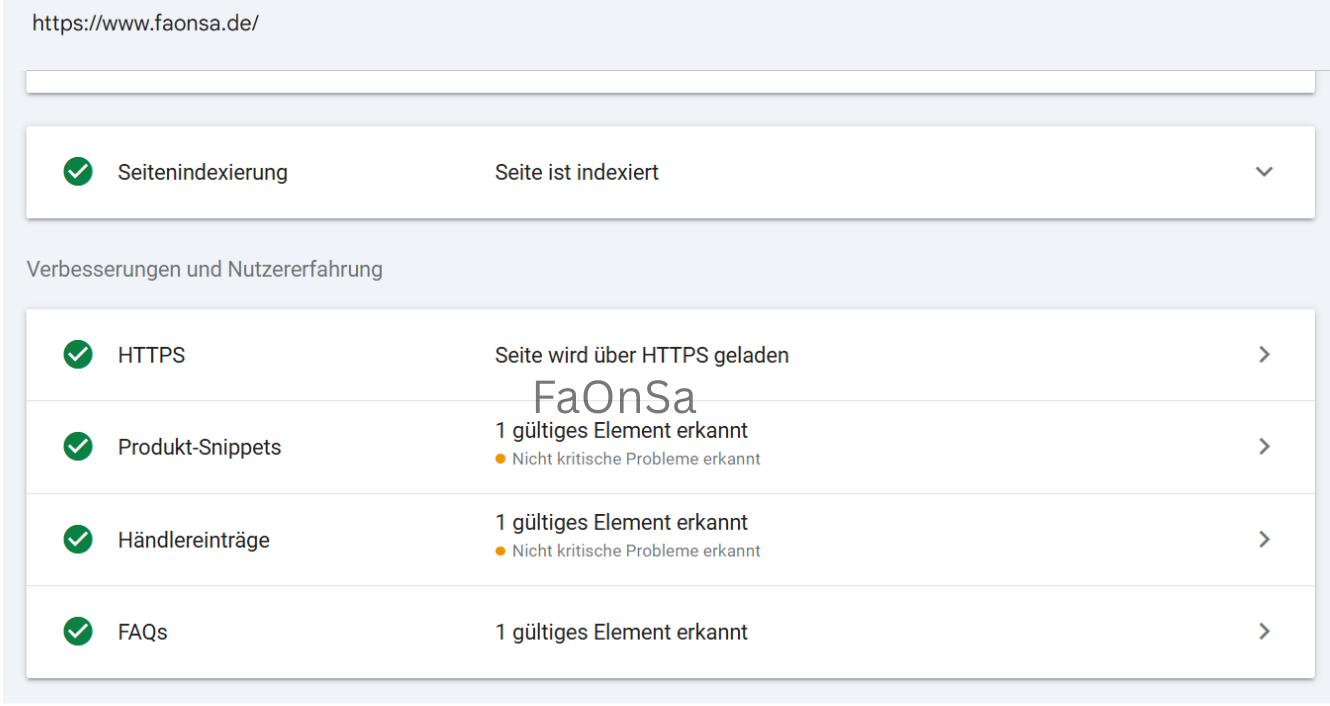Select the Produkt-Snippets row label

click(x=199, y=447)
